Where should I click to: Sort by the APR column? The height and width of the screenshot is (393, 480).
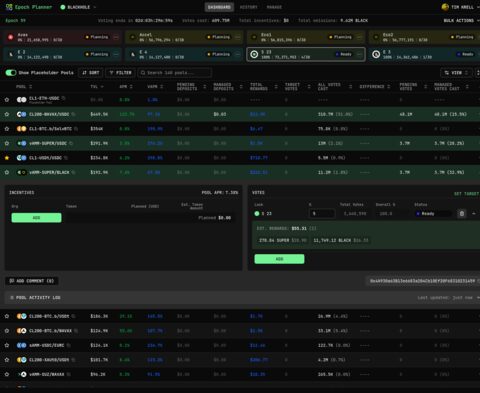(126, 87)
